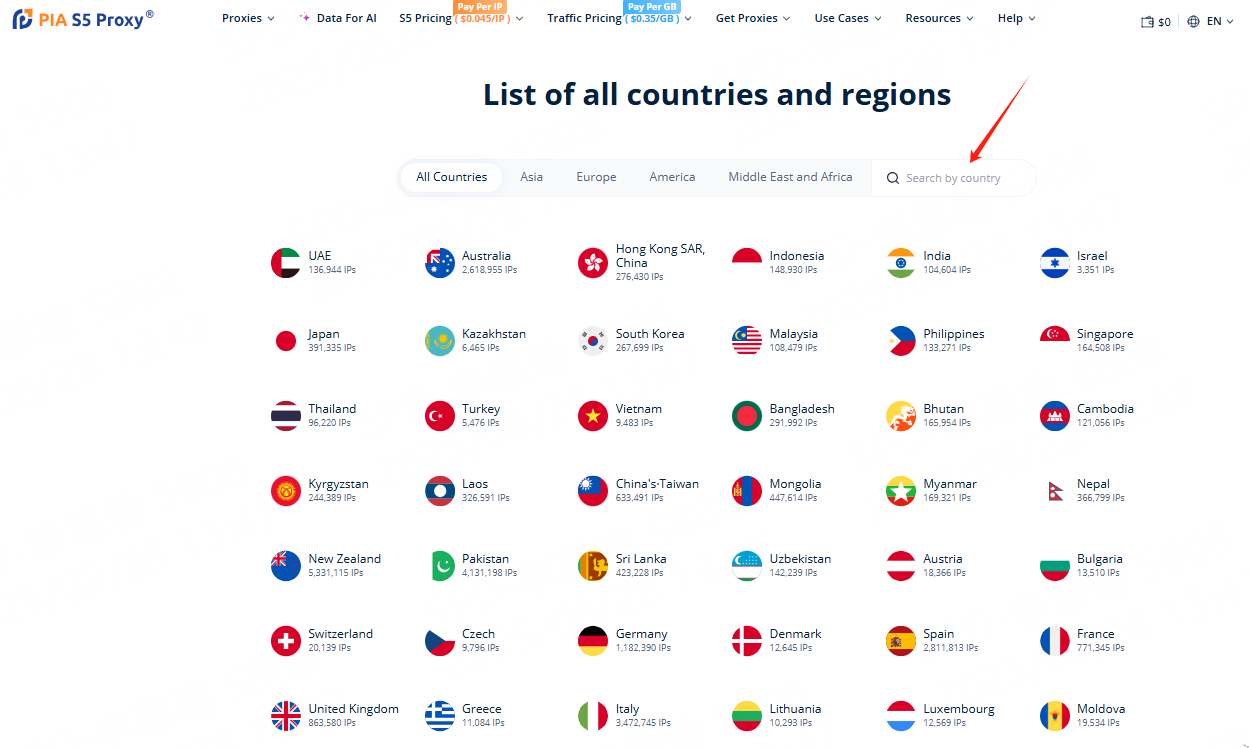
Task: Switch to Middle East and Africa tab
Action: (790, 177)
